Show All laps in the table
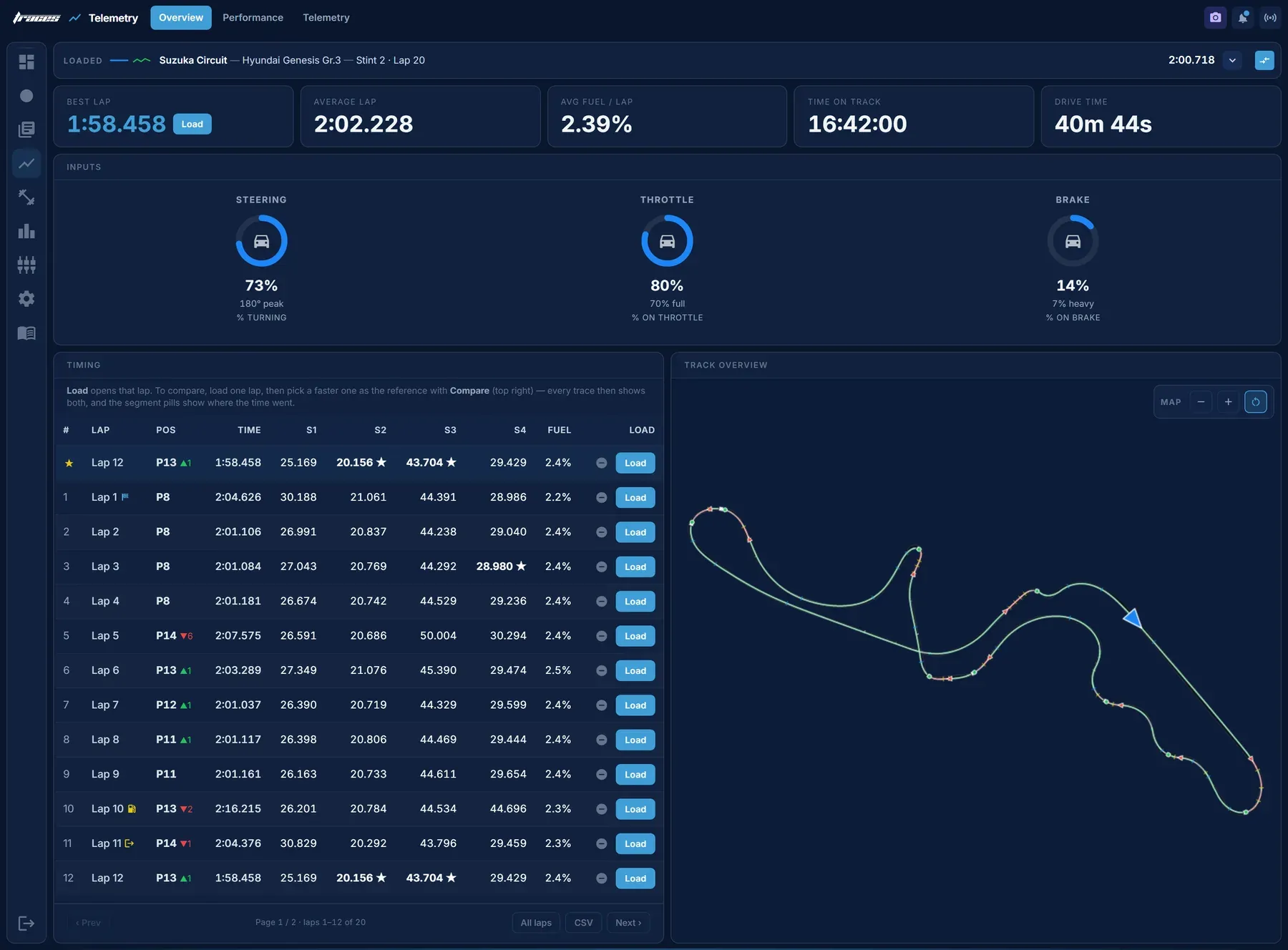Image resolution: width=1288 pixels, height=950 pixels. click(x=536, y=923)
